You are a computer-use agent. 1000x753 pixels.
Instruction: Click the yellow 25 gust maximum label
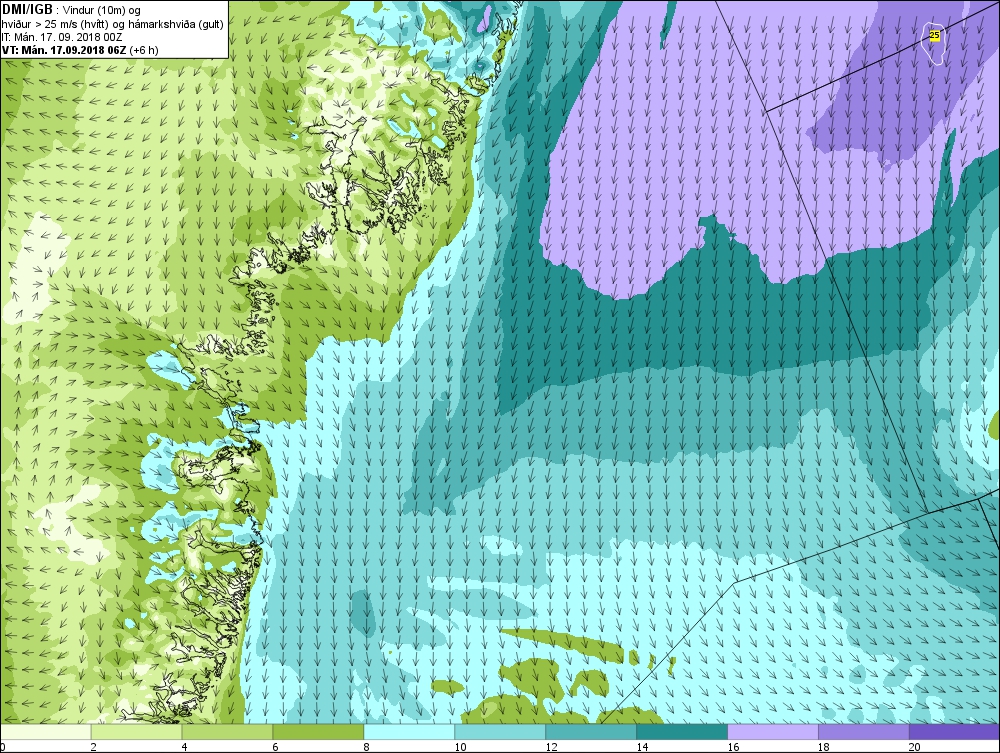click(934, 36)
